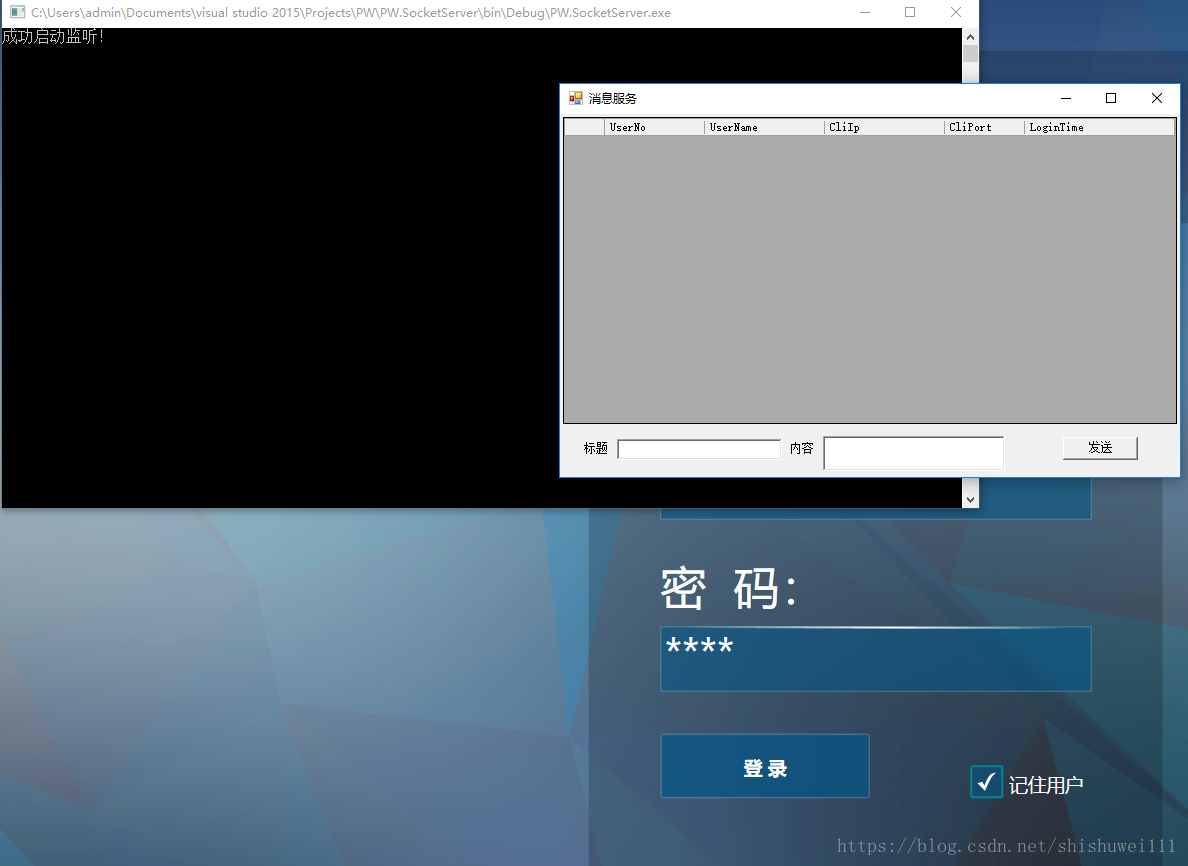Select the CliPort column header
This screenshot has height=866, width=1188.
(984, 127)
